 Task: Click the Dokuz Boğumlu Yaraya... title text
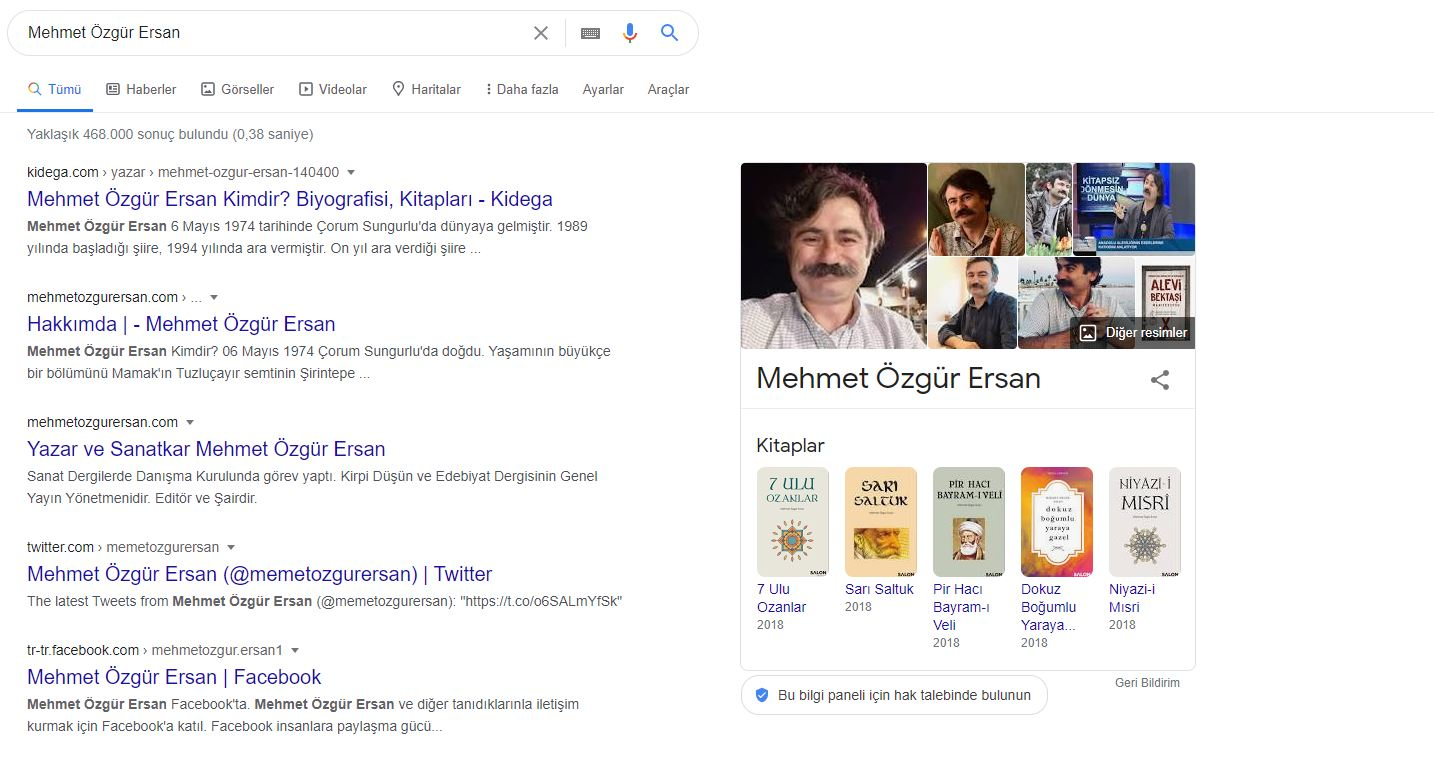1049,607
